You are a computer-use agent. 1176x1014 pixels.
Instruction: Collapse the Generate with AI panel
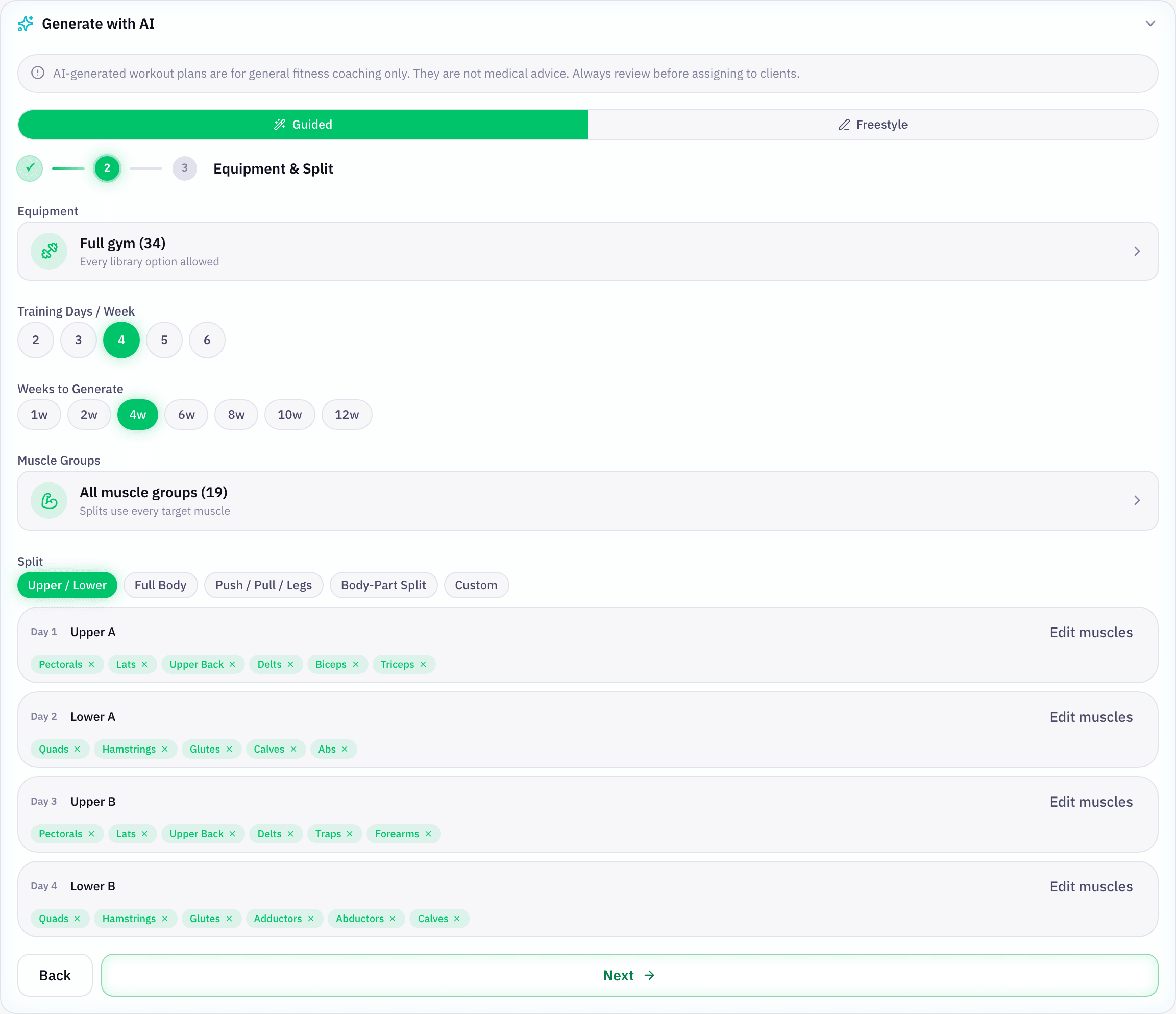[x=1150, y=24]
